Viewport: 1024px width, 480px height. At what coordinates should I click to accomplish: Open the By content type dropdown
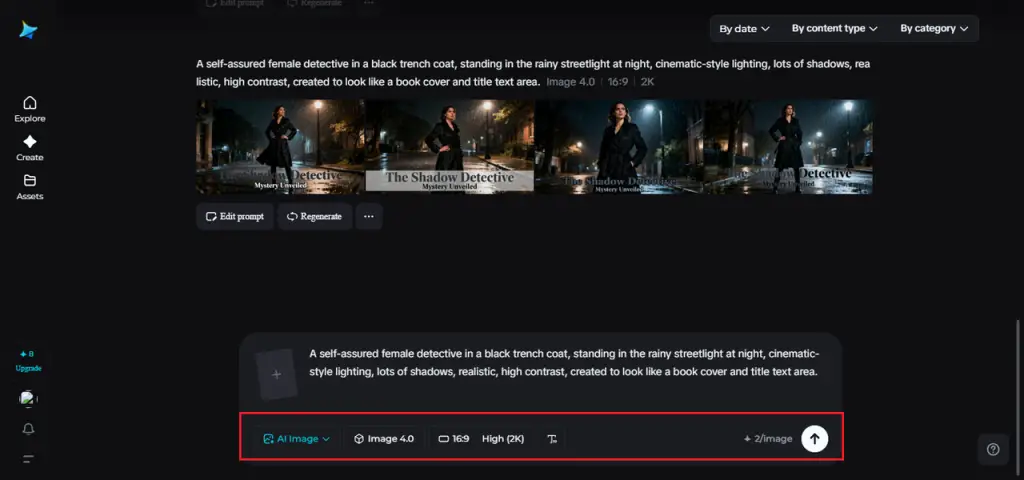834,29
